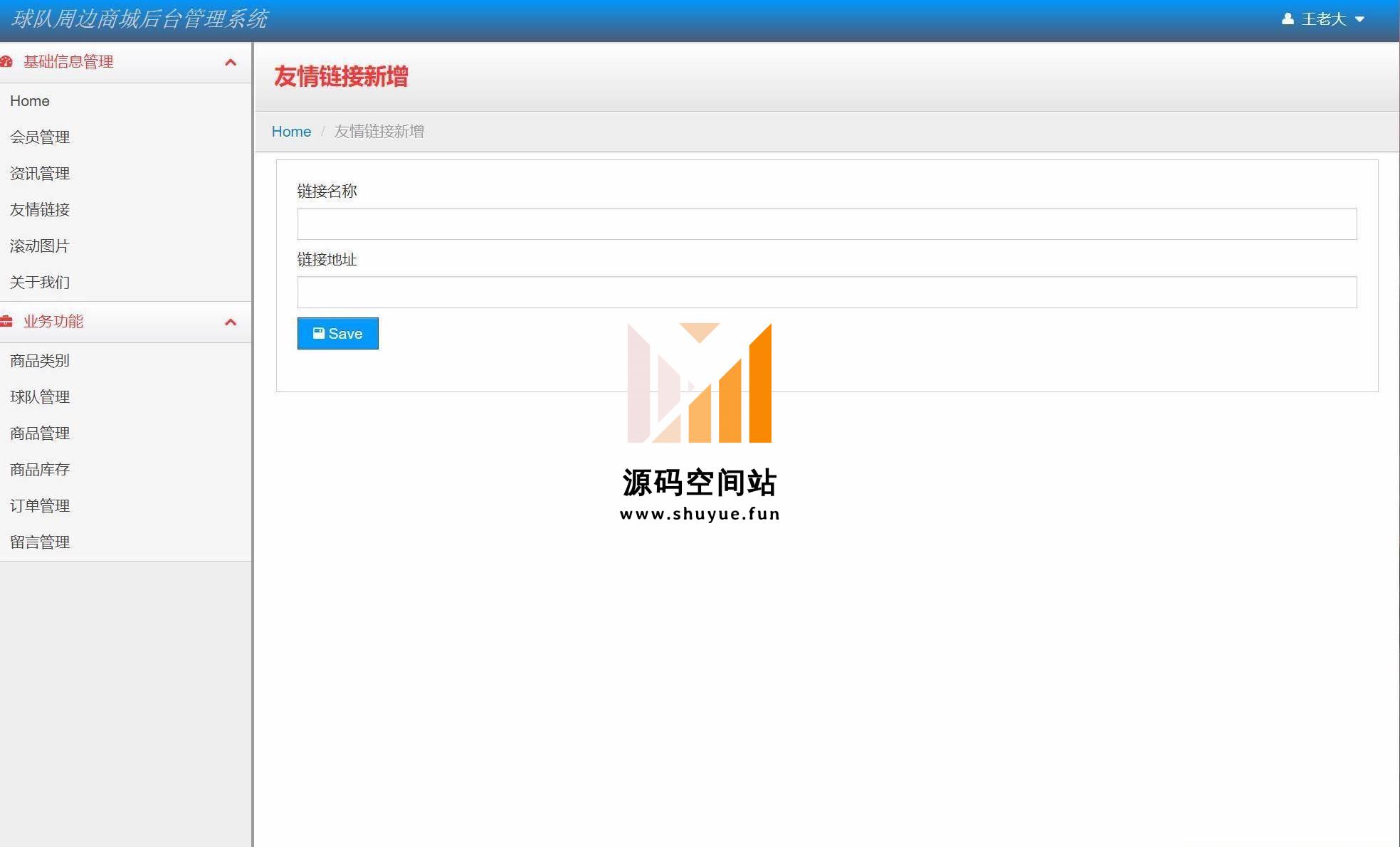Click the 链接名称 field label
Screen dimensions: 1400x847
(x=327, y=191)
